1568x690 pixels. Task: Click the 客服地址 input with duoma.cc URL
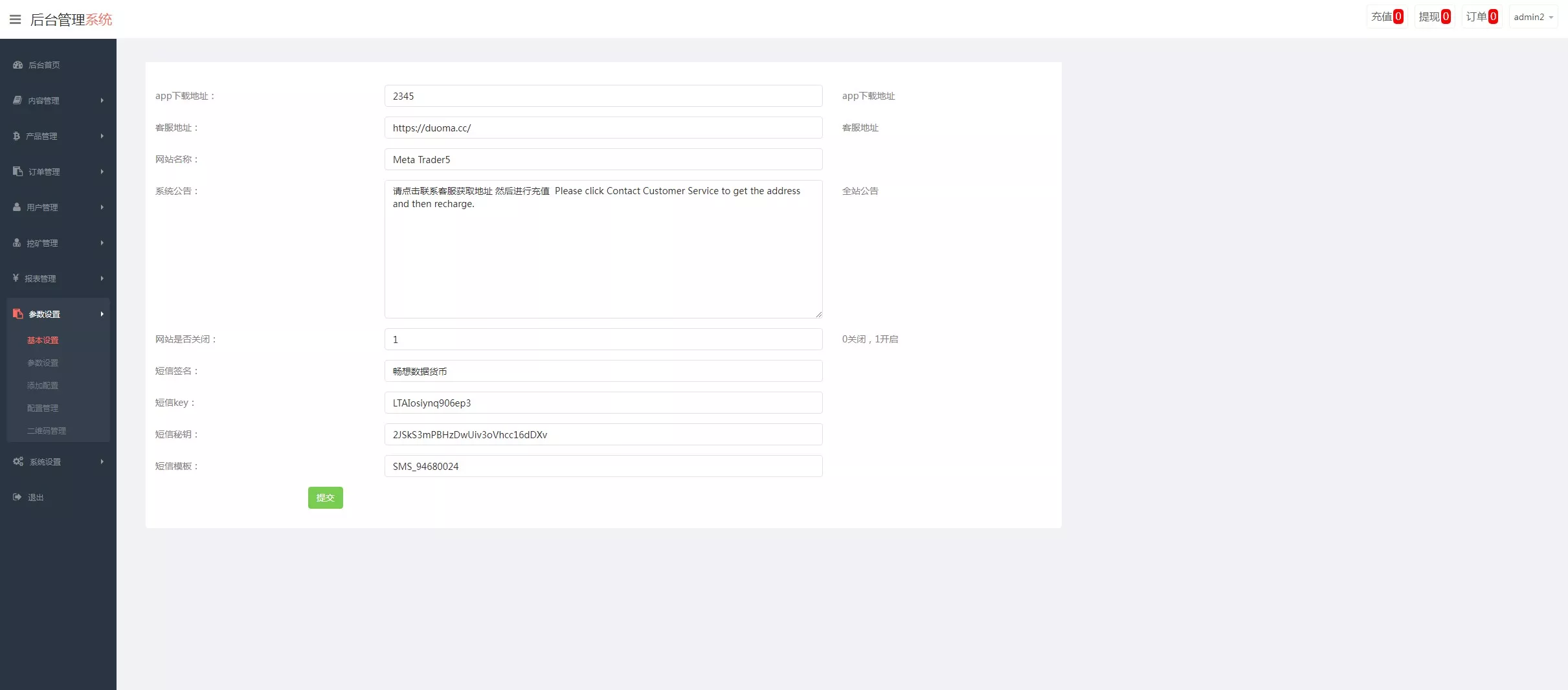[603, 128]
